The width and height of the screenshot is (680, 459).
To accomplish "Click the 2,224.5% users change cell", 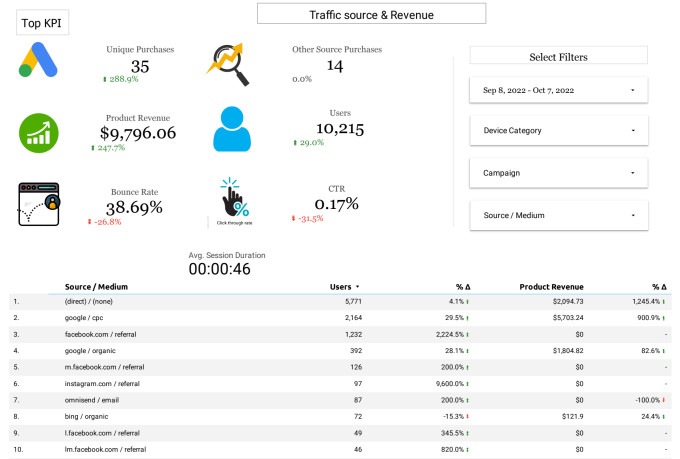I will (452, 334).
